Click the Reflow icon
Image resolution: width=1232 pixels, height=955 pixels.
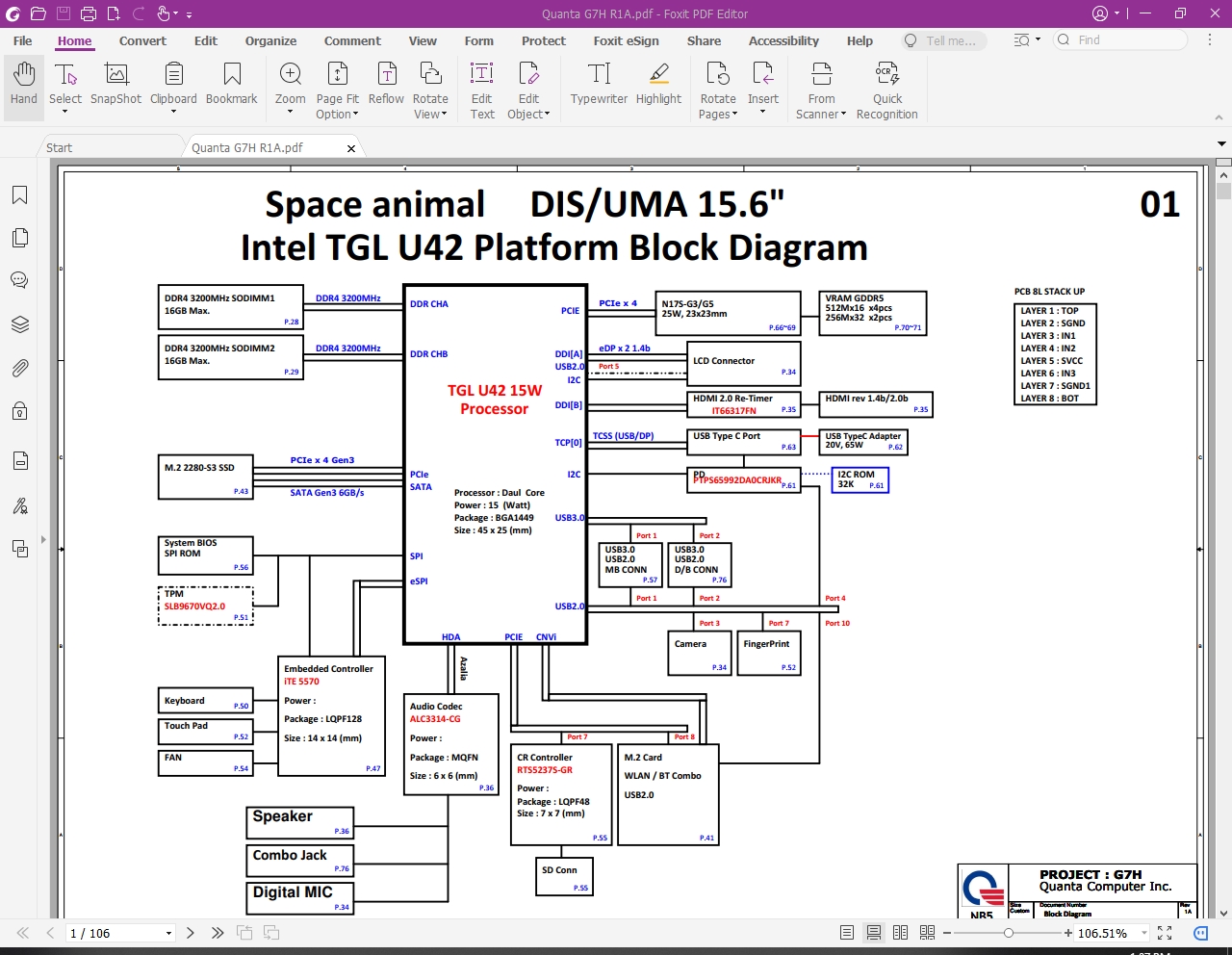click(x=386, y=84)
